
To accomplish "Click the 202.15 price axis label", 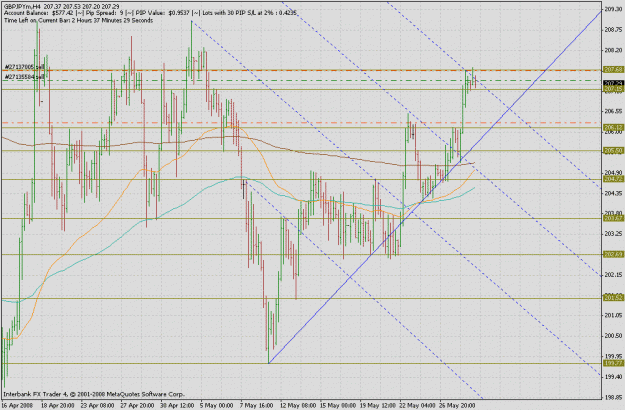I will [613, 275].
